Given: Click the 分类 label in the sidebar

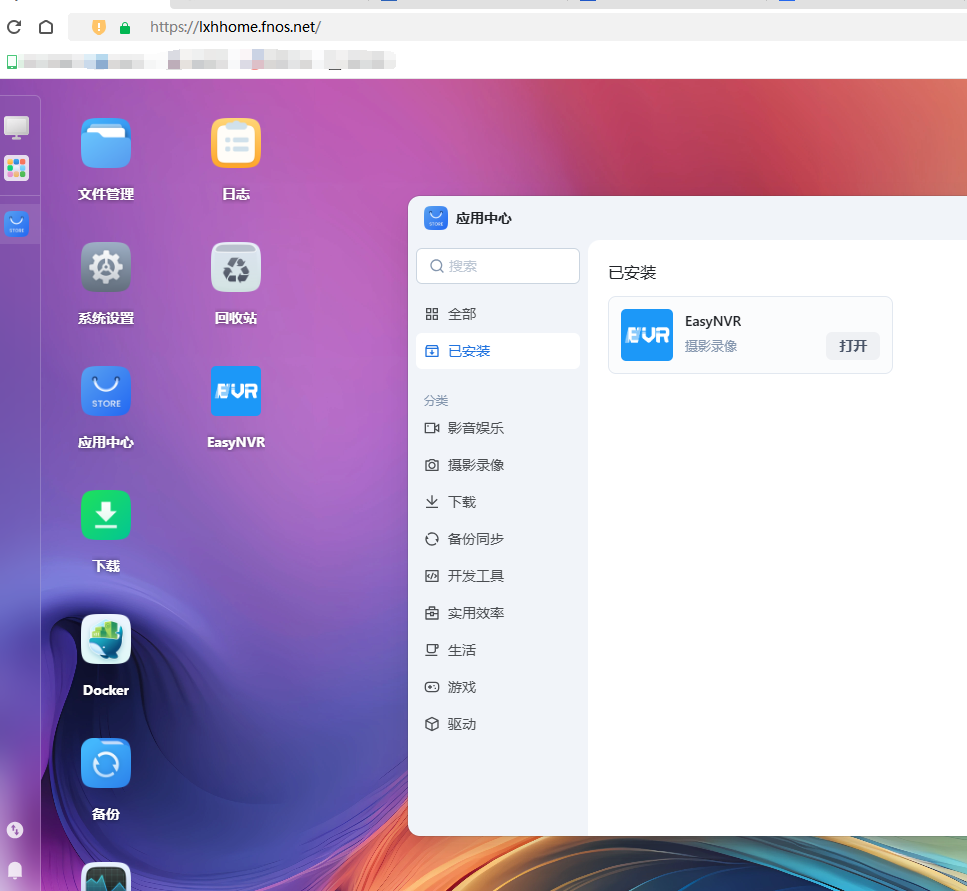Looking at the screenshot, I should 436,401.
